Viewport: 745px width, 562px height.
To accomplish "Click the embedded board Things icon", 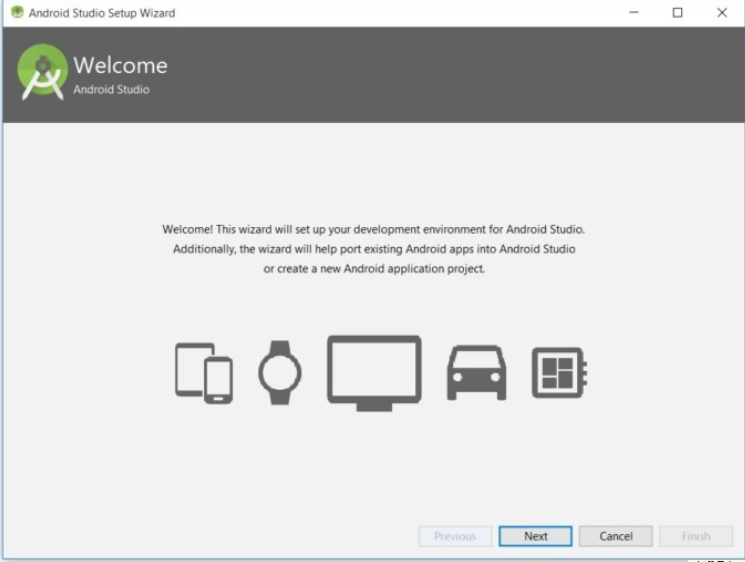I will coord(559,373).
